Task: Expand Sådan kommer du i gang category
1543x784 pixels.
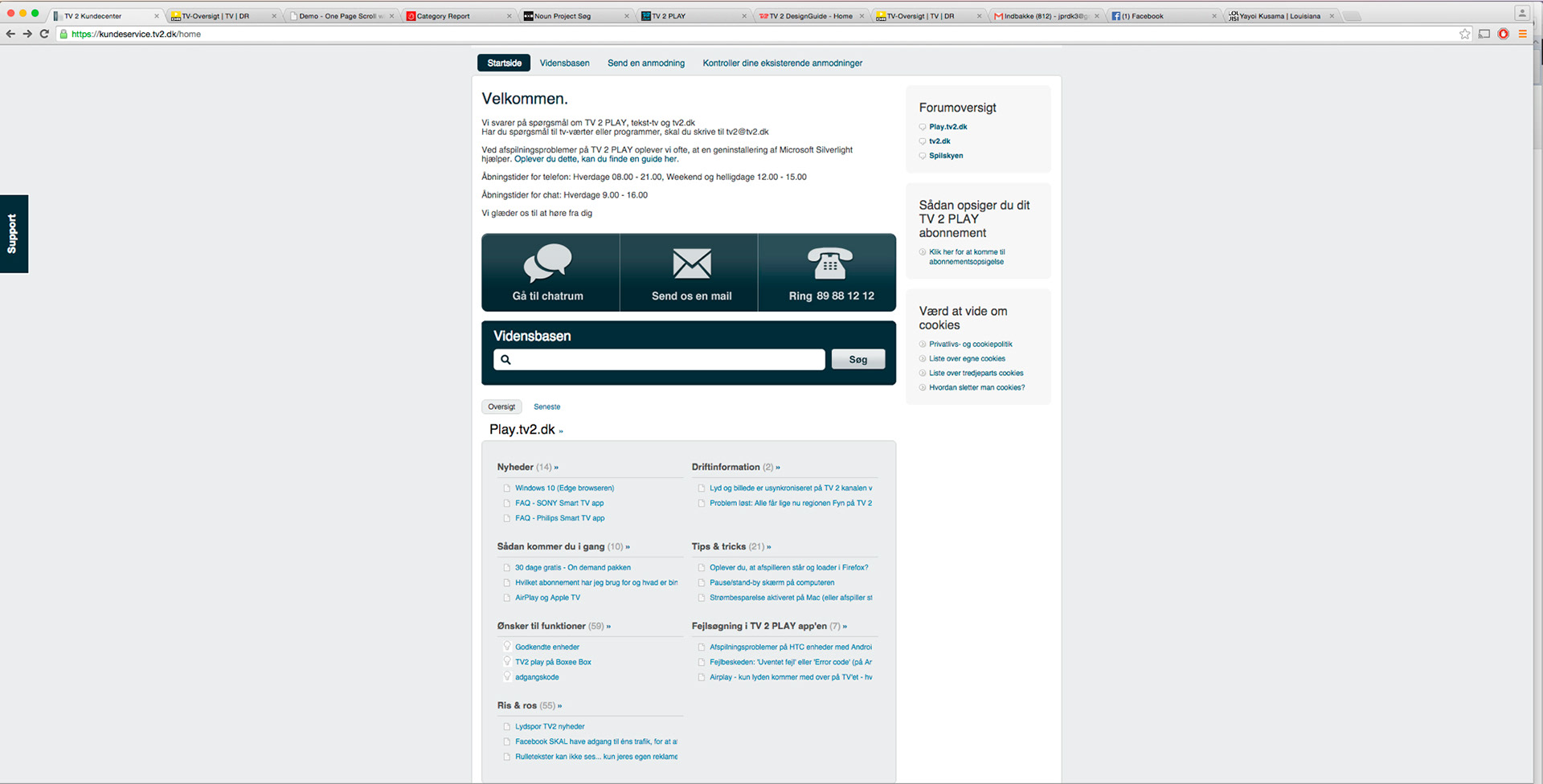Action: coord(563,546)
